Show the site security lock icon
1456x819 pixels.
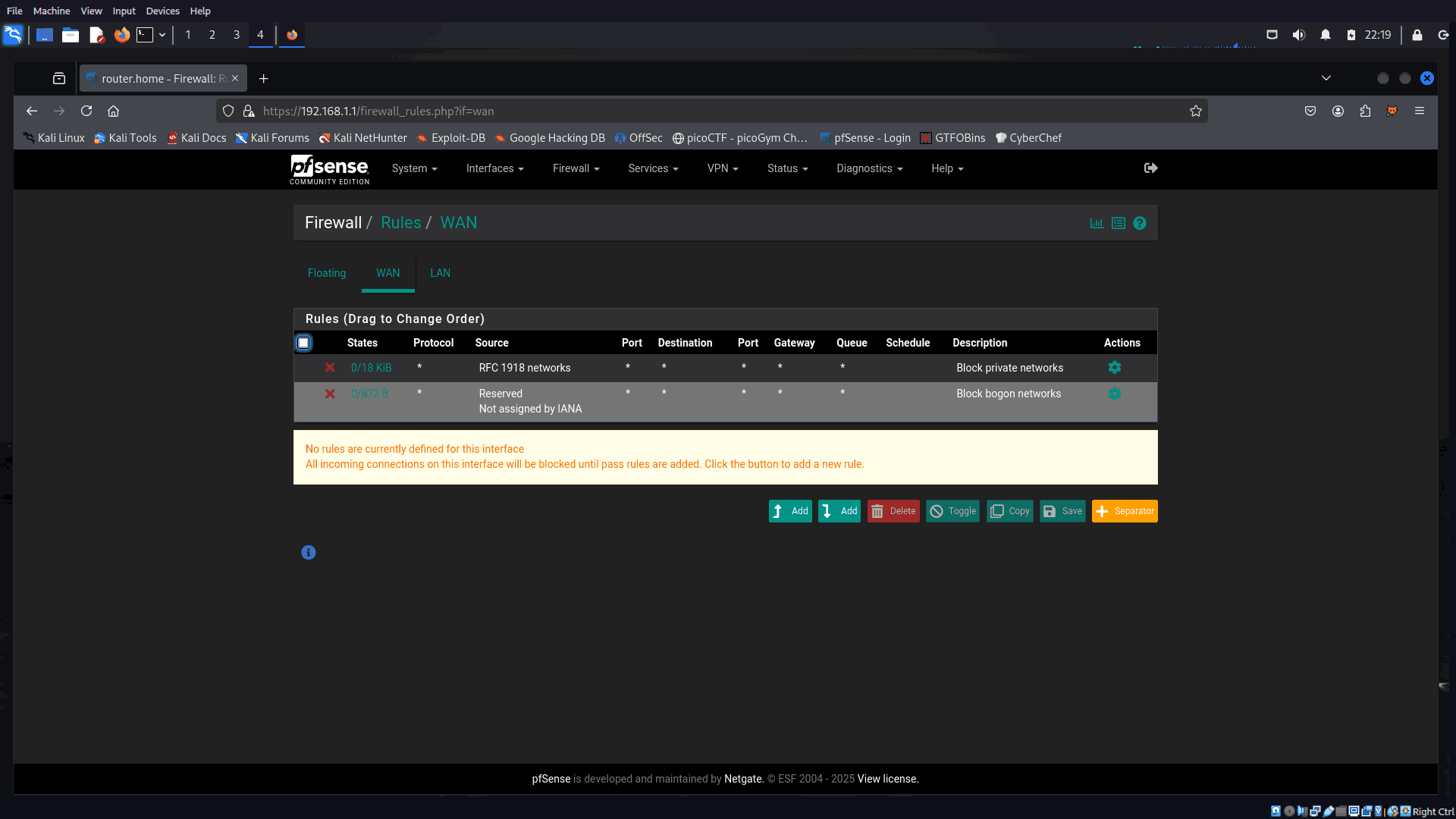click(x=248, y=111)
